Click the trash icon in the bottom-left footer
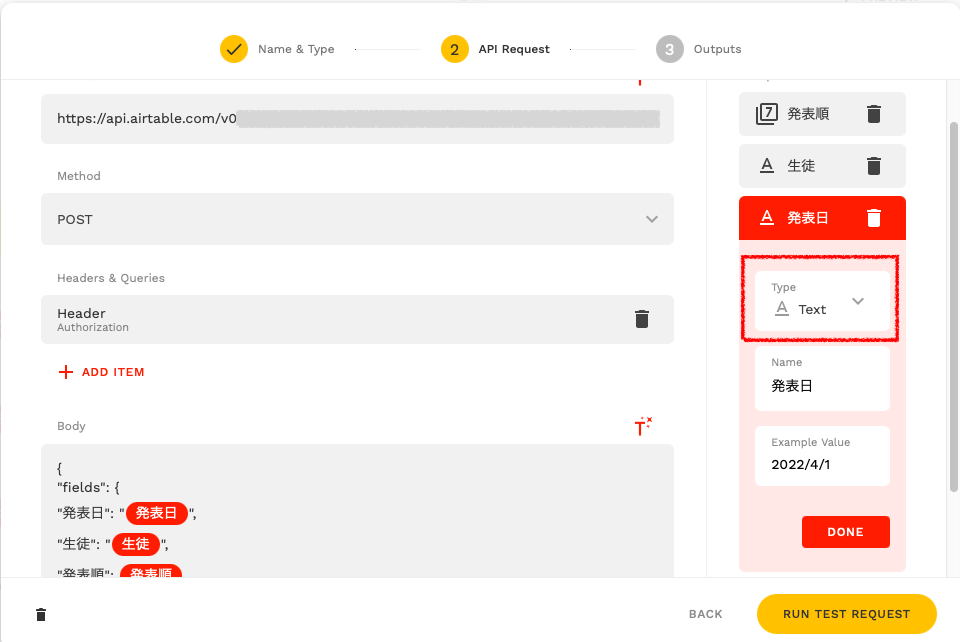960x642 pixels. (x=41, y=614)
